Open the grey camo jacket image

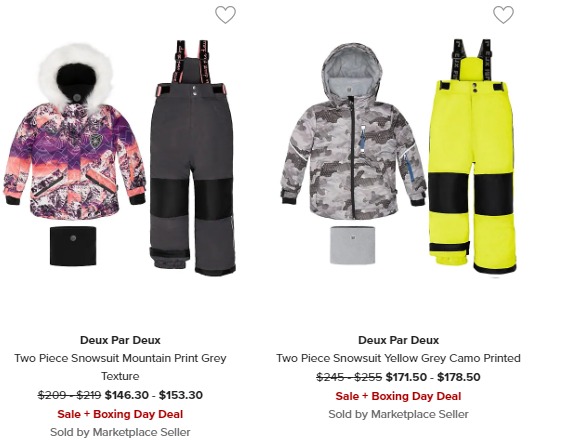point(353,131)
